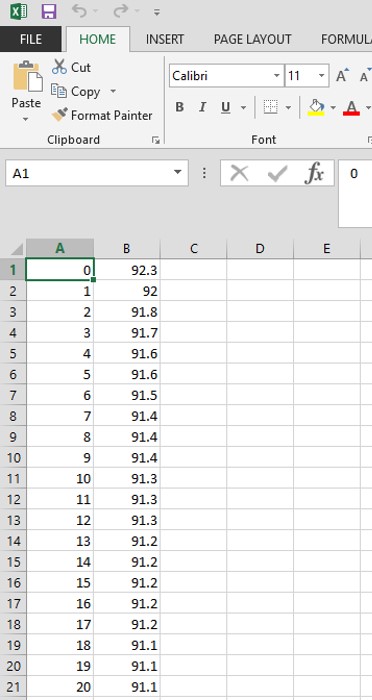Click the formula bar showing 0
This screenshot has height=700, width=372.
[355, 193]
